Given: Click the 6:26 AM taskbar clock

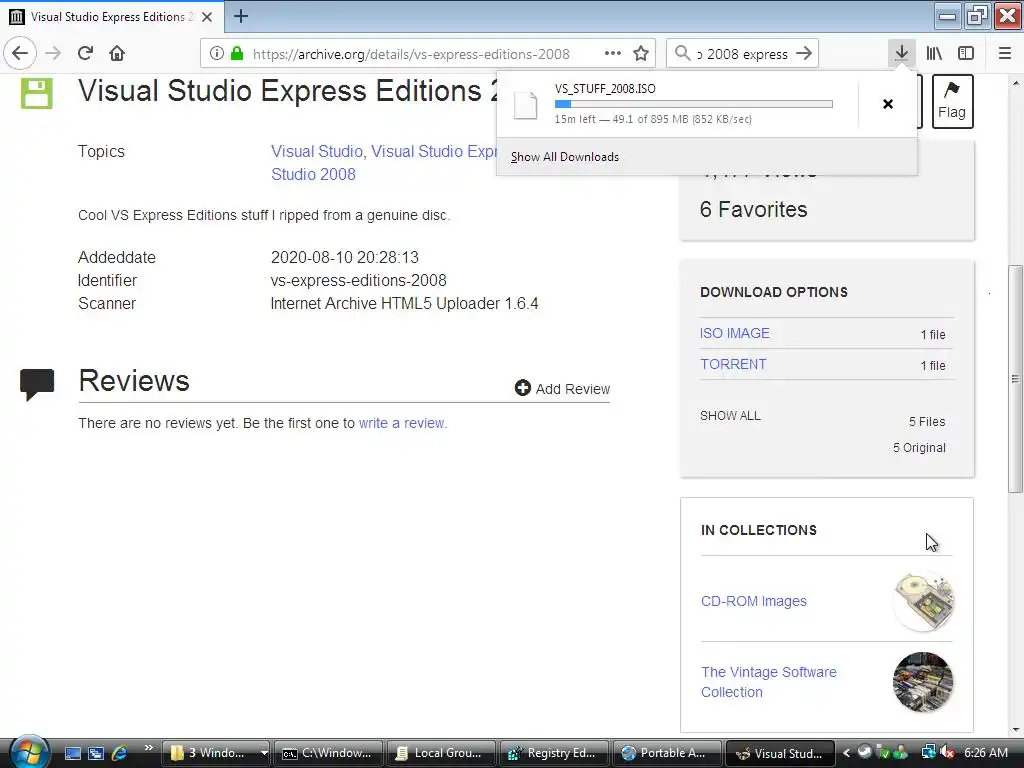Looking at the screenshot, I should tap(986, 753).
